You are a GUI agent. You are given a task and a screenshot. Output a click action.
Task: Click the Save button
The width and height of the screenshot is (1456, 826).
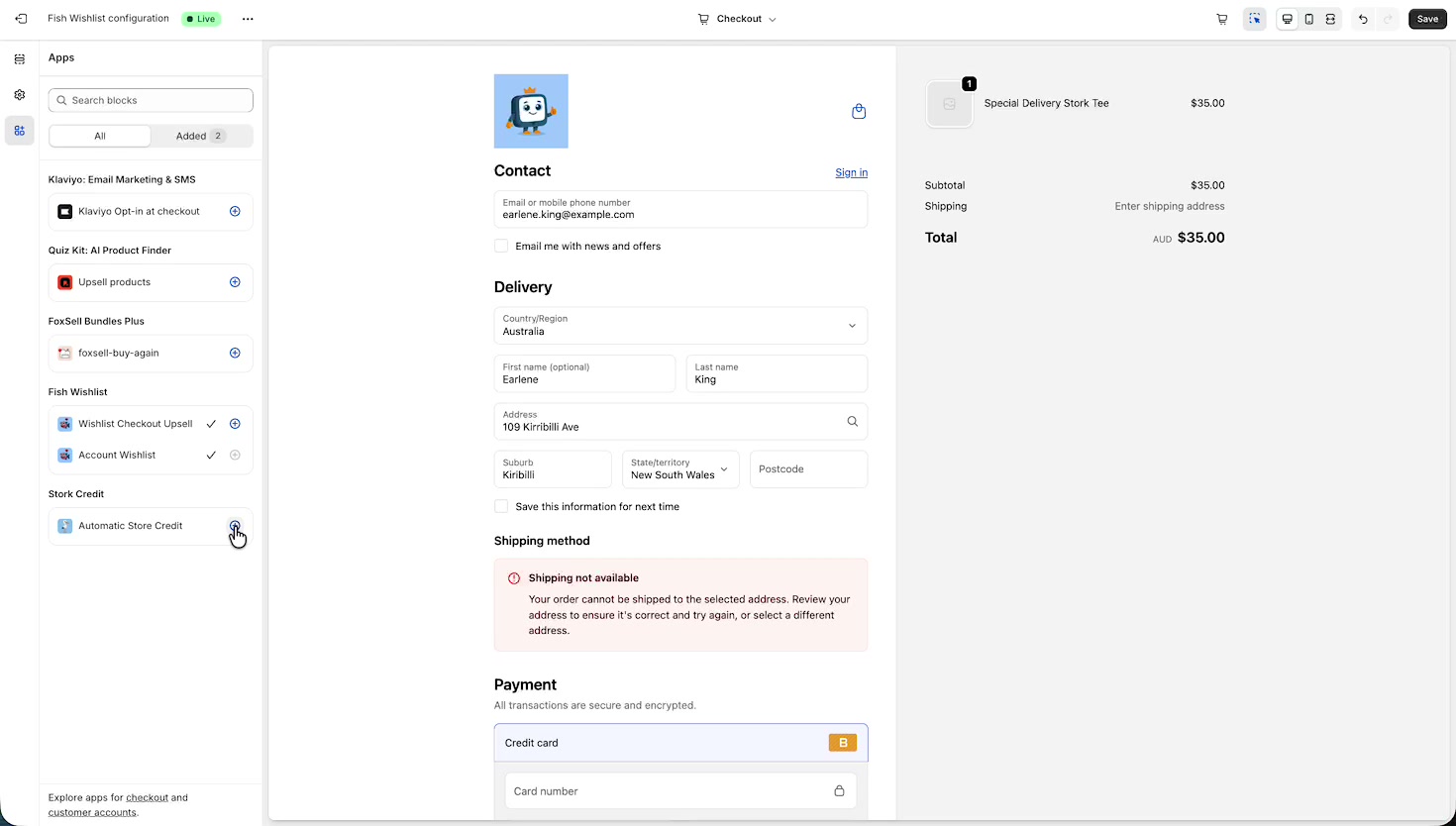1426,19
